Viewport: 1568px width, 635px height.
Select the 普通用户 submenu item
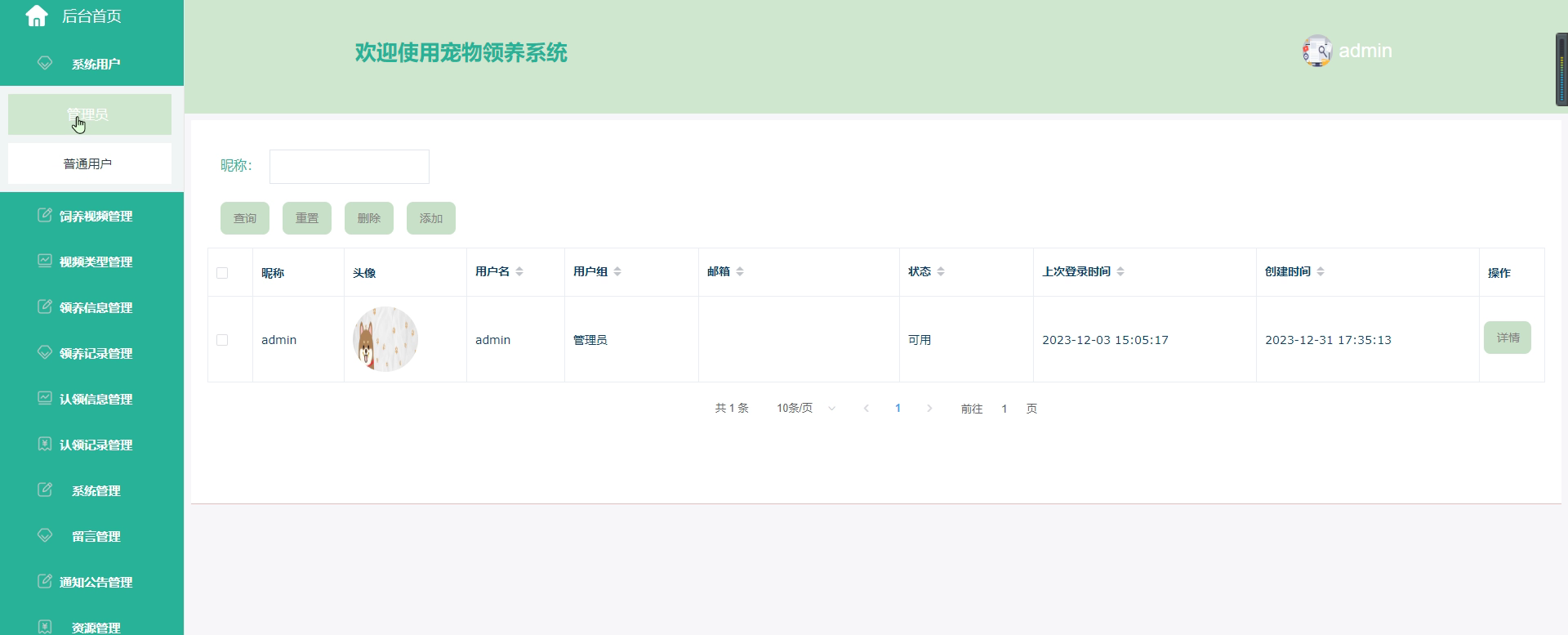coord(90,163)
